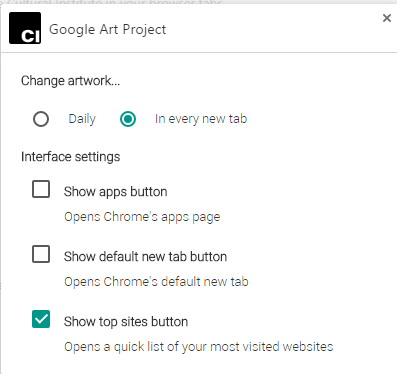Screen dimensions: 397x374
Task: Tick the Show default new tab button checkbox
Action: pos(41,254)
